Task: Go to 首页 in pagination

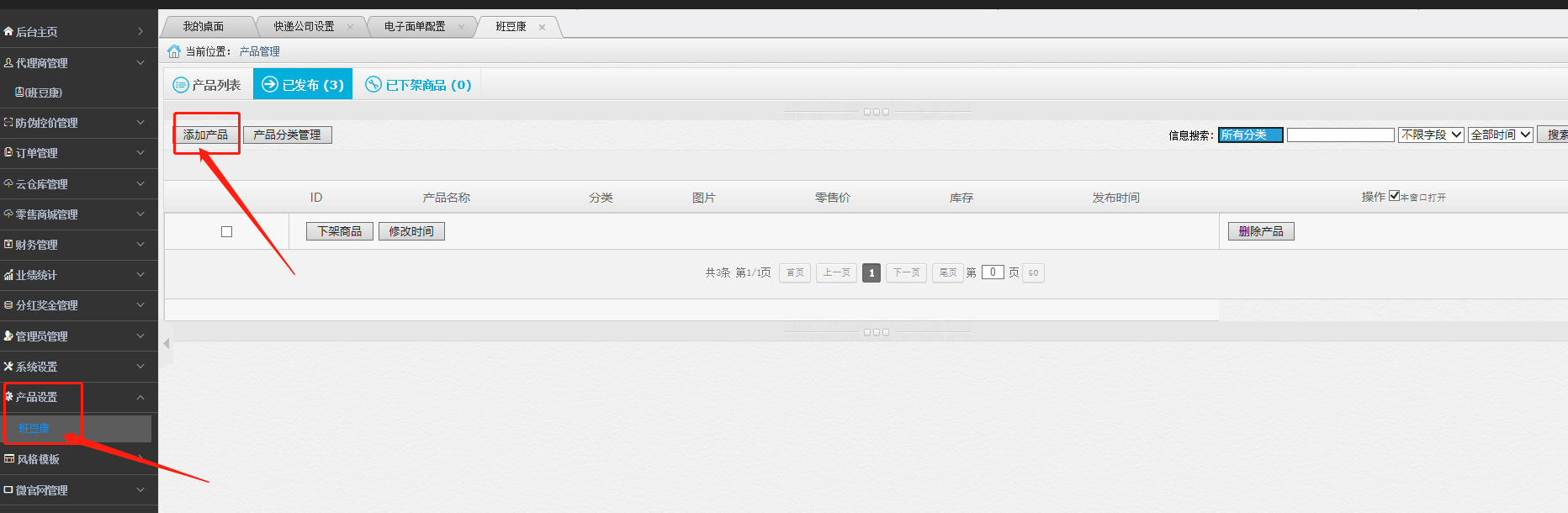Action: point(795,272)
